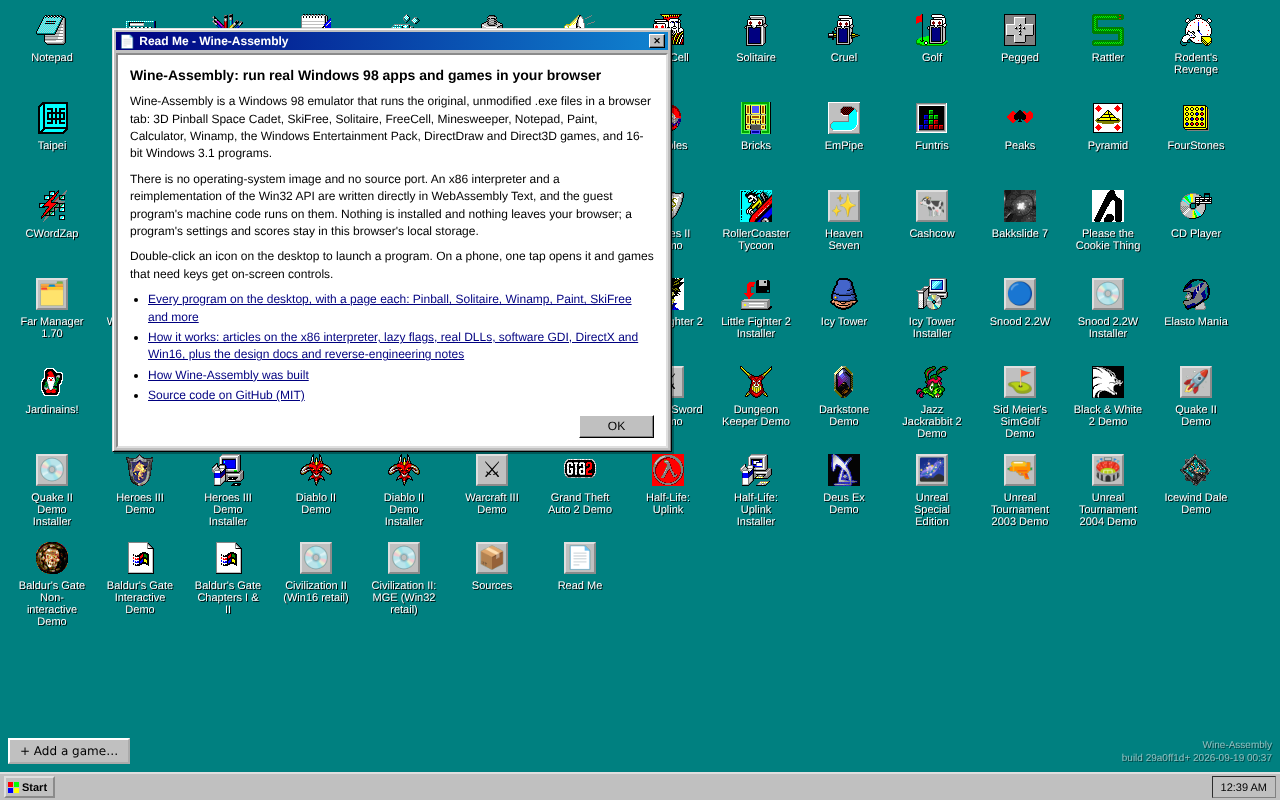
Task: Close the Read Me dialog window
Action: [x=656, y=41]
